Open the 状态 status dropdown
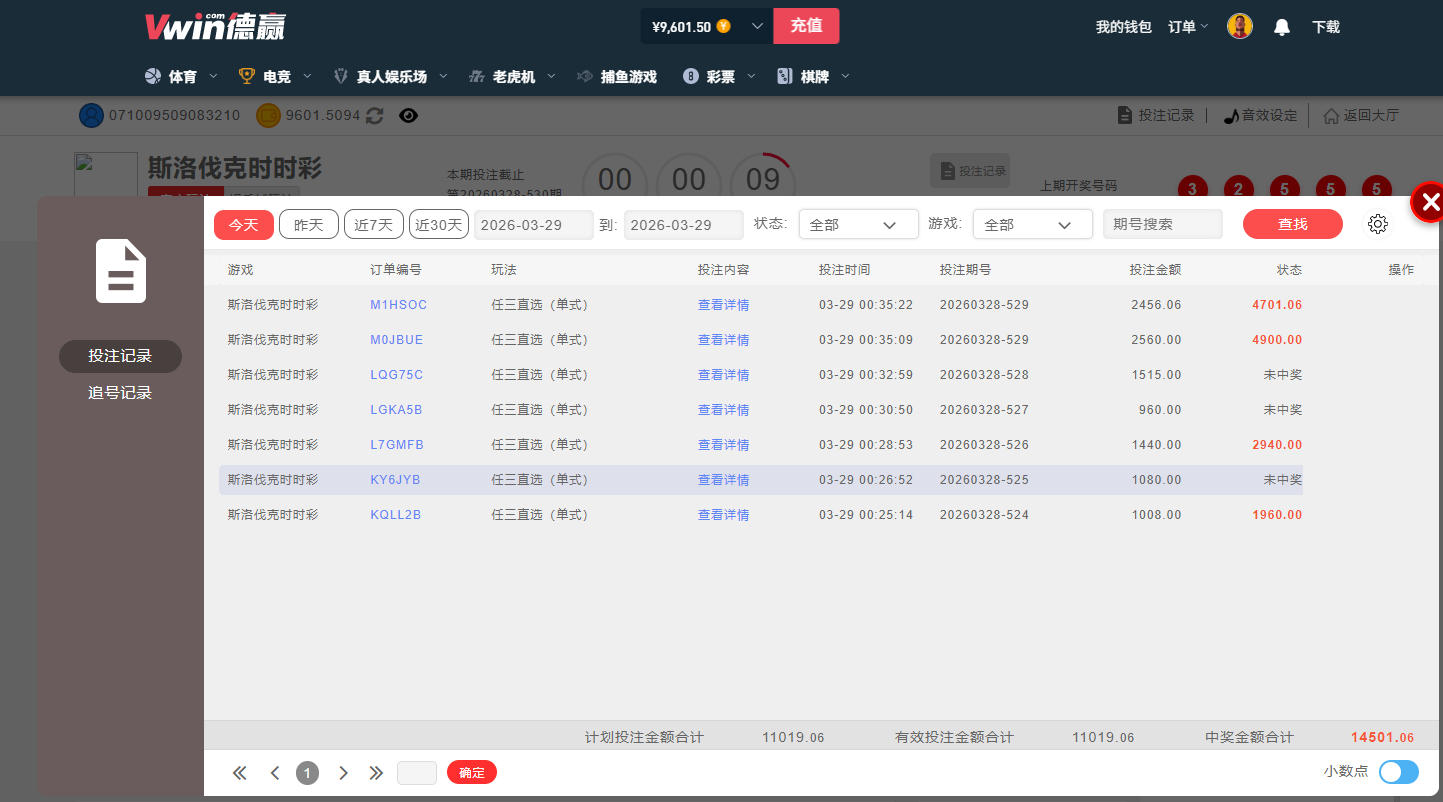1443x802 pixels. point(858,225)
